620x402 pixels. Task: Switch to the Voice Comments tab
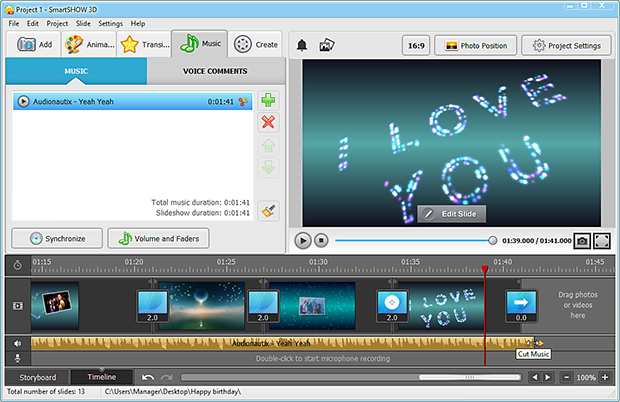(215, 71)
